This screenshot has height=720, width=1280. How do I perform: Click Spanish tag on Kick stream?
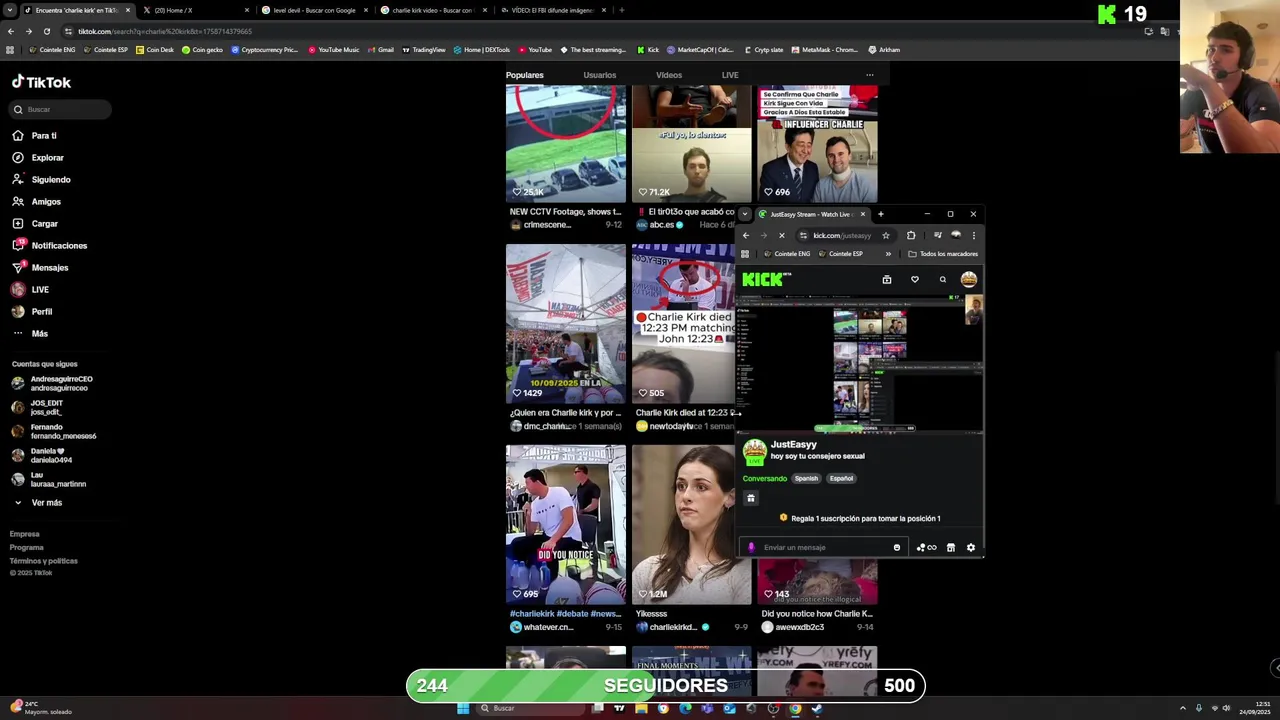pos(806,479)
